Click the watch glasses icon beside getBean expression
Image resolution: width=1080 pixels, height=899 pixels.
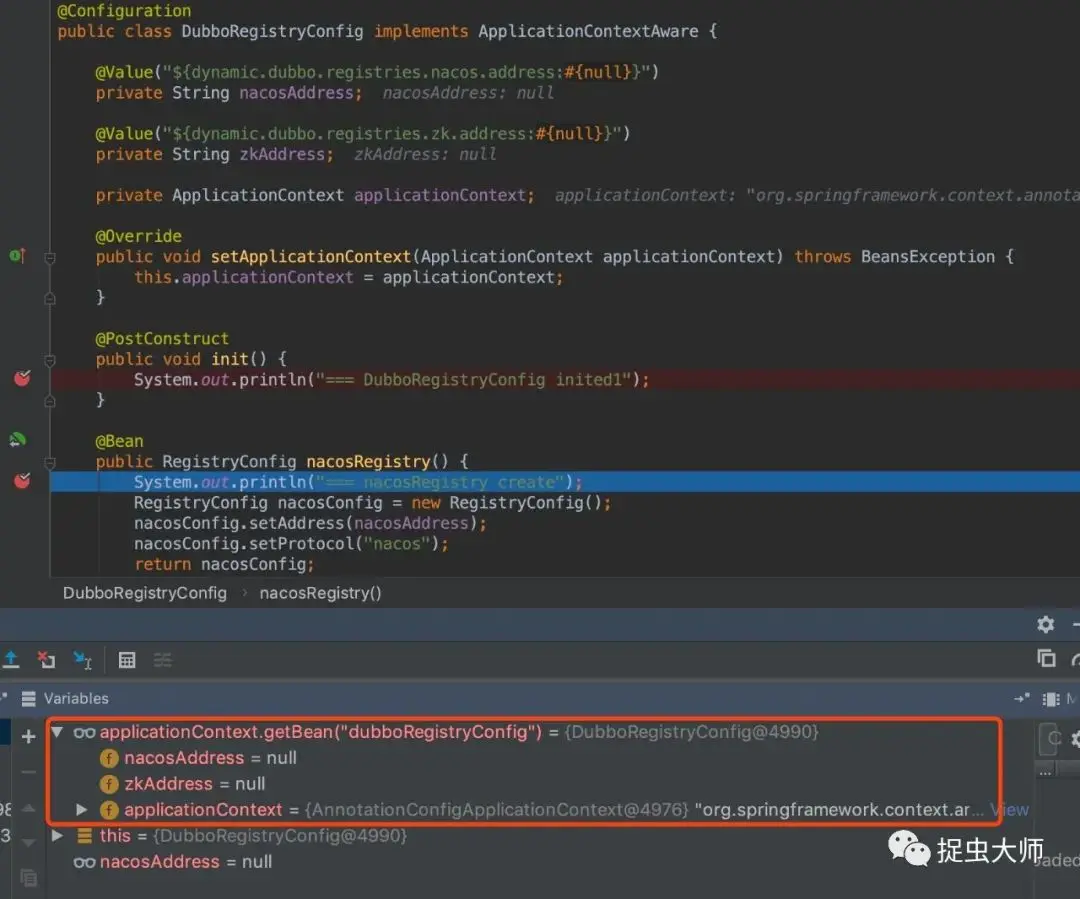pyautogui.click(x=84, y=732)
